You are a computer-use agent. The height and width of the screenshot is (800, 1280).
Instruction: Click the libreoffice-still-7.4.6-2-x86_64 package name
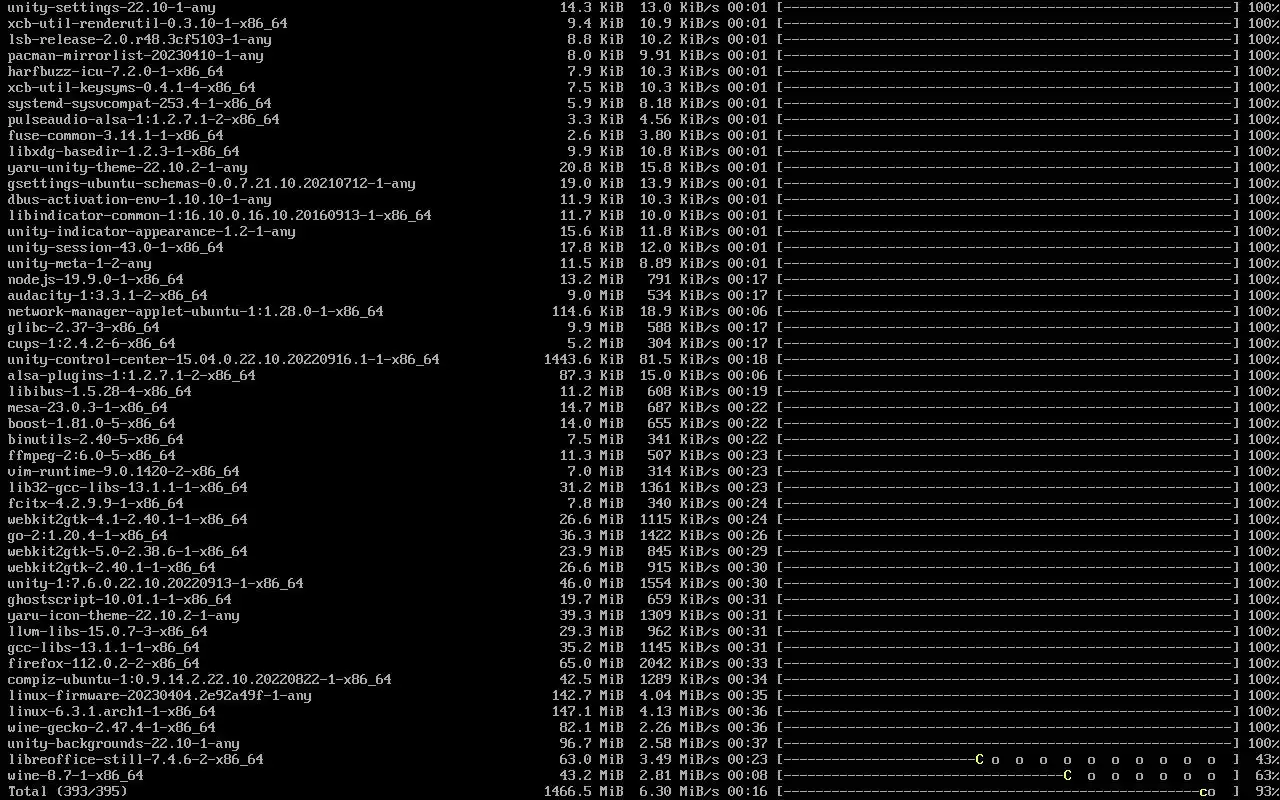(x=136, y=759)
